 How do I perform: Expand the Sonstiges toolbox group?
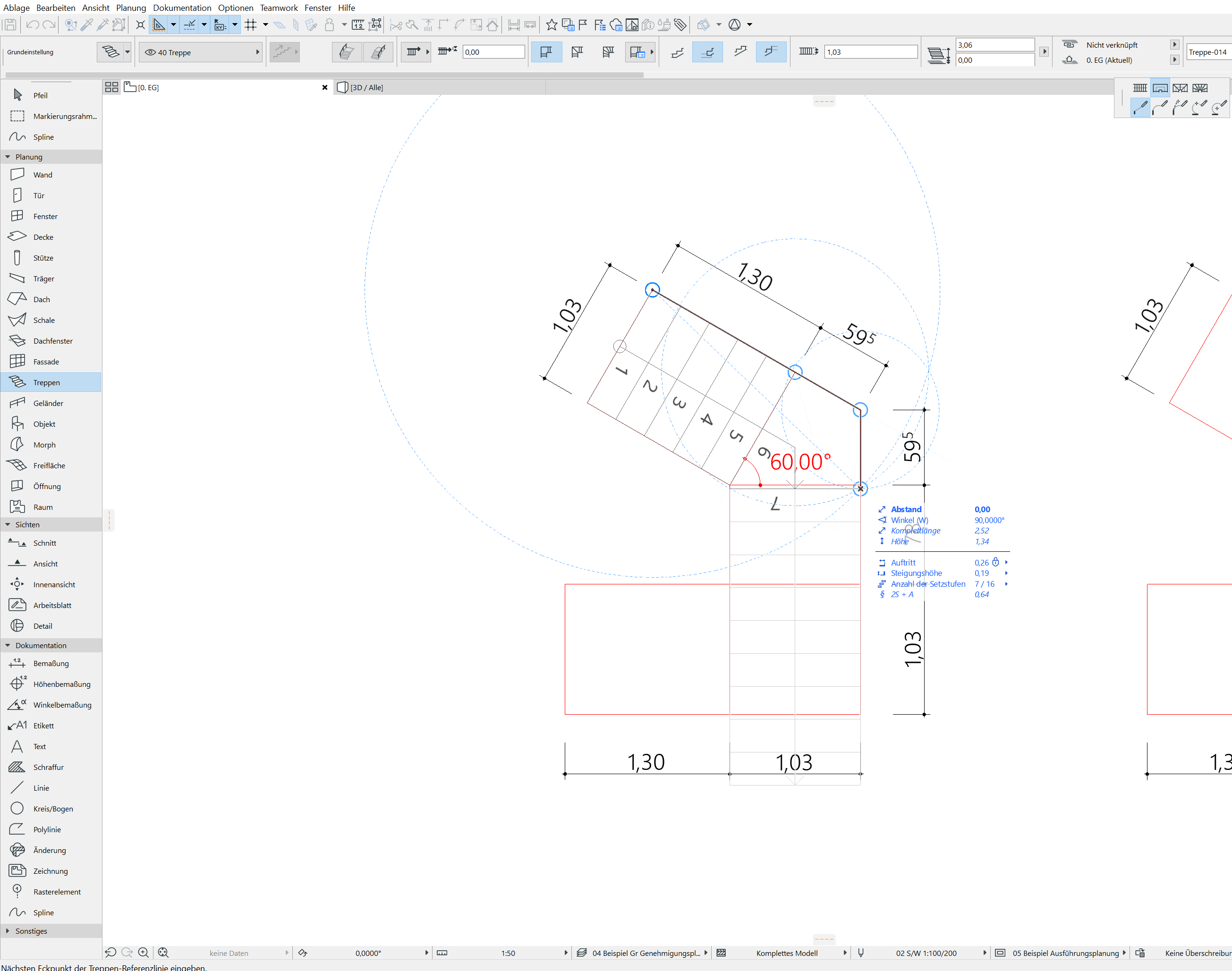coord(8,930)
